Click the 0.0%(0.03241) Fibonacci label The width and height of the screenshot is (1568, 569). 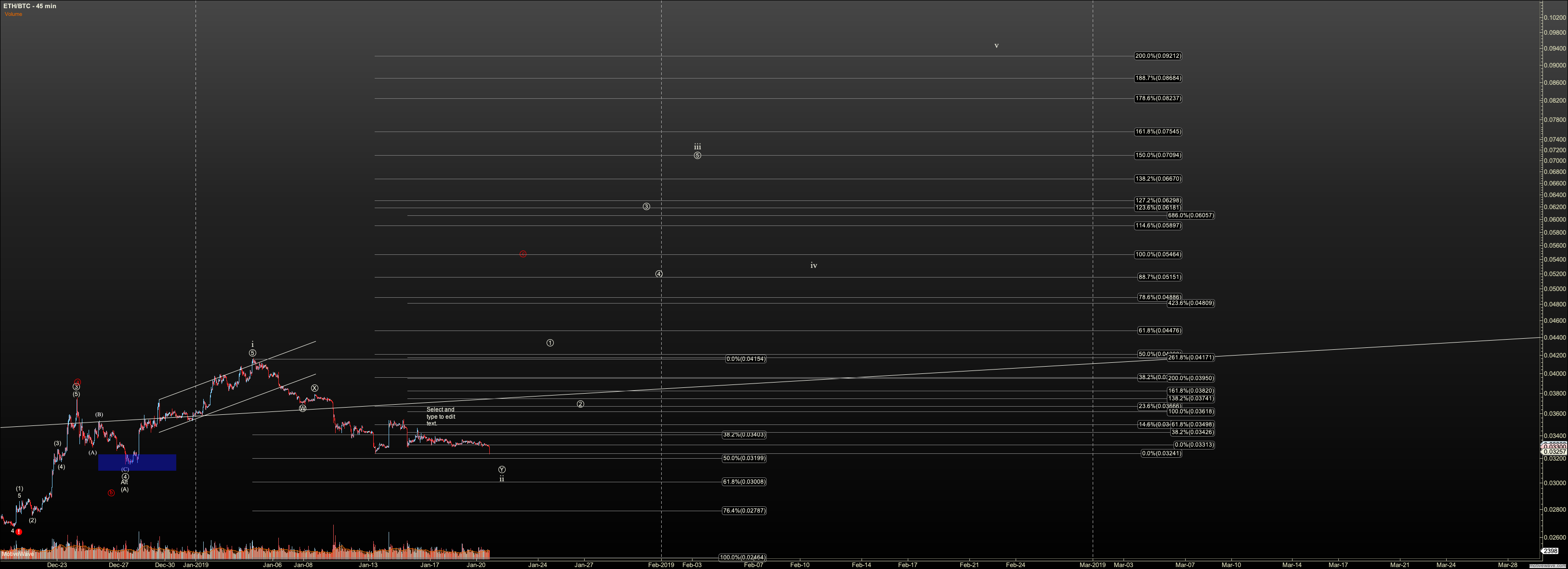[1162, 453]
